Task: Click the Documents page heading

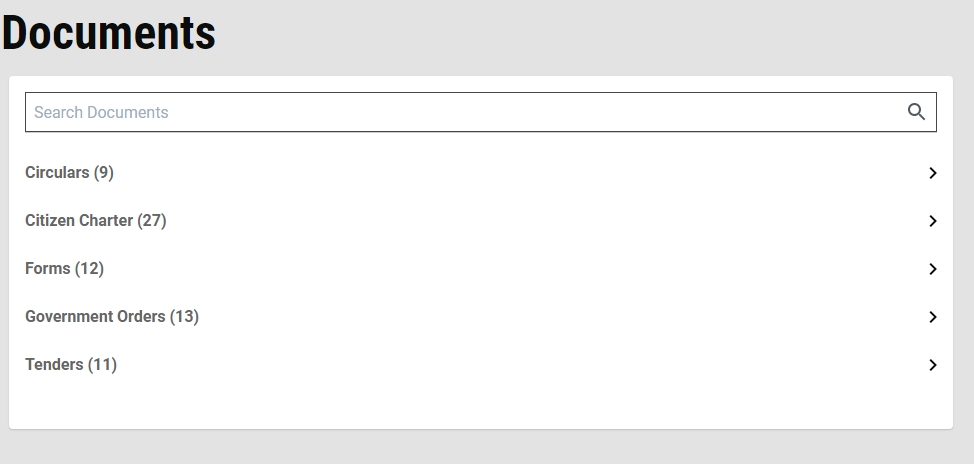Action: point(109,32)
